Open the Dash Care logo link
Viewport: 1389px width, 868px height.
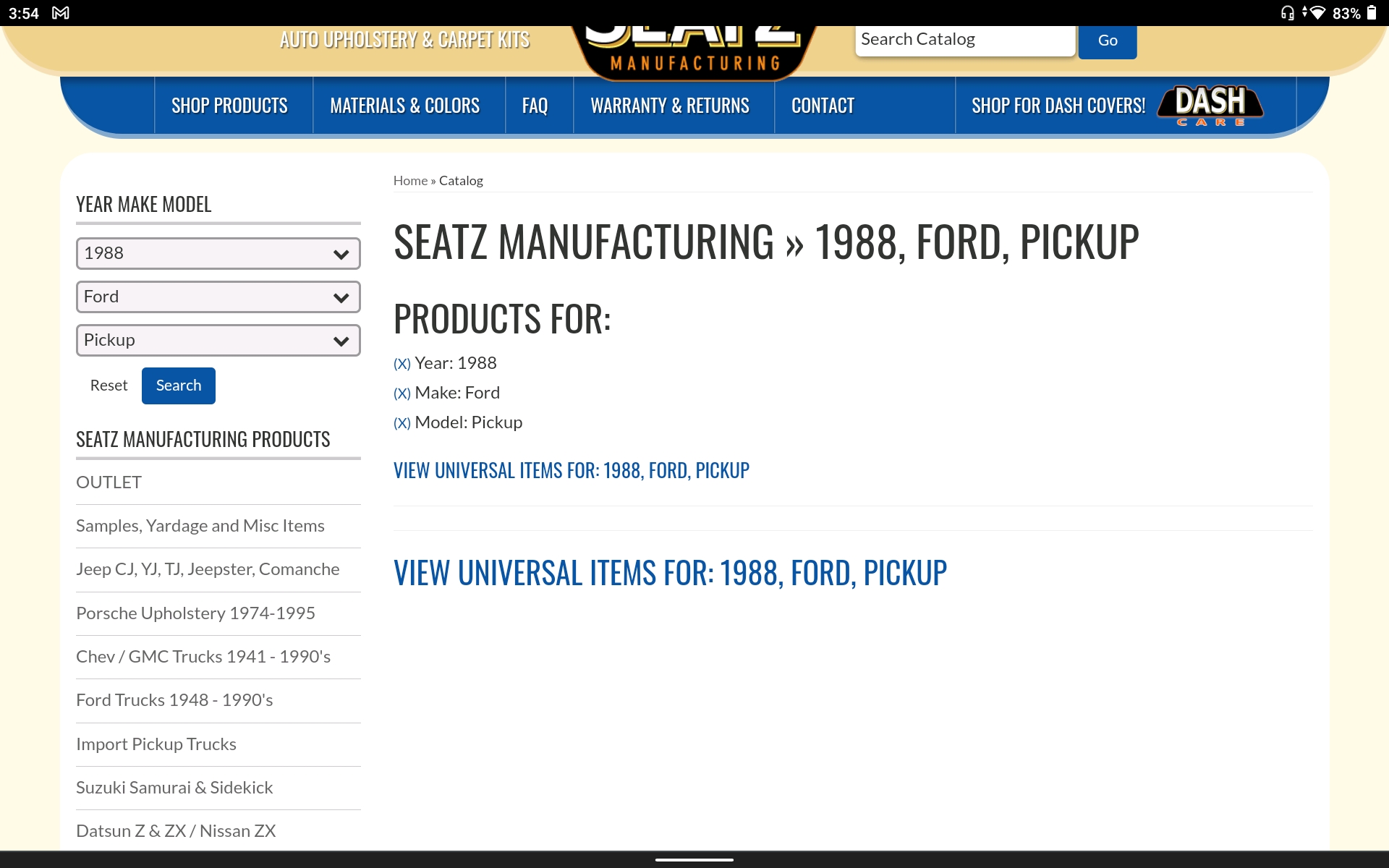pos(1210,106)
